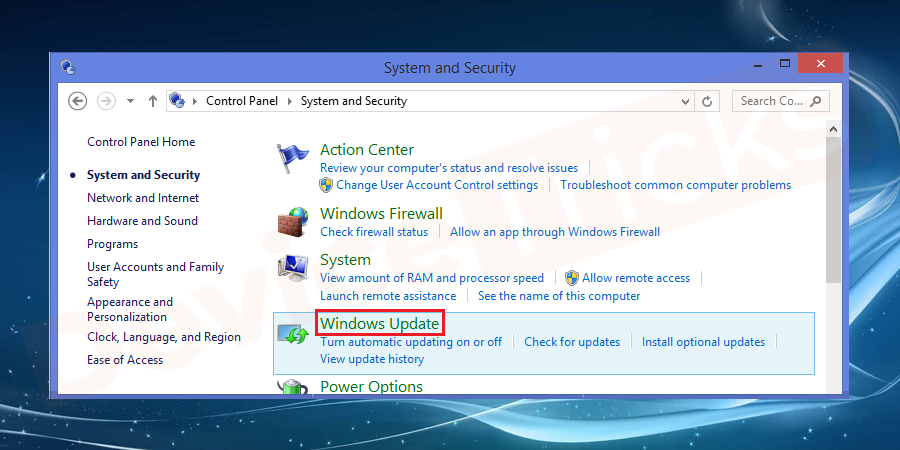Click the Power Options battery icon
Viewport: 900px width, 450px height.
[293, 385]
